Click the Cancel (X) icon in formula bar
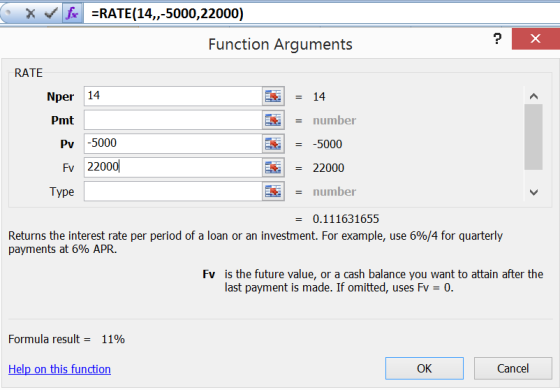Screen dimensions: 560x390 tap(31, 14)
